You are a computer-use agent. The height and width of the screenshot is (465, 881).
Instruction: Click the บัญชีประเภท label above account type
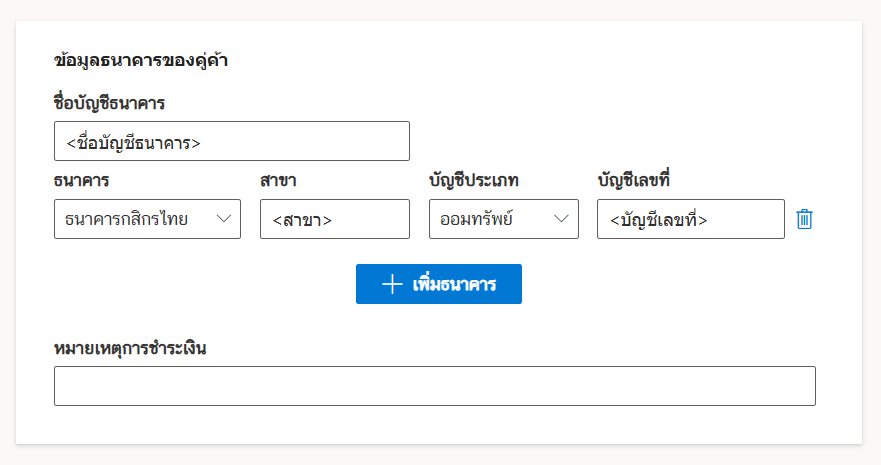click(473, 181)
